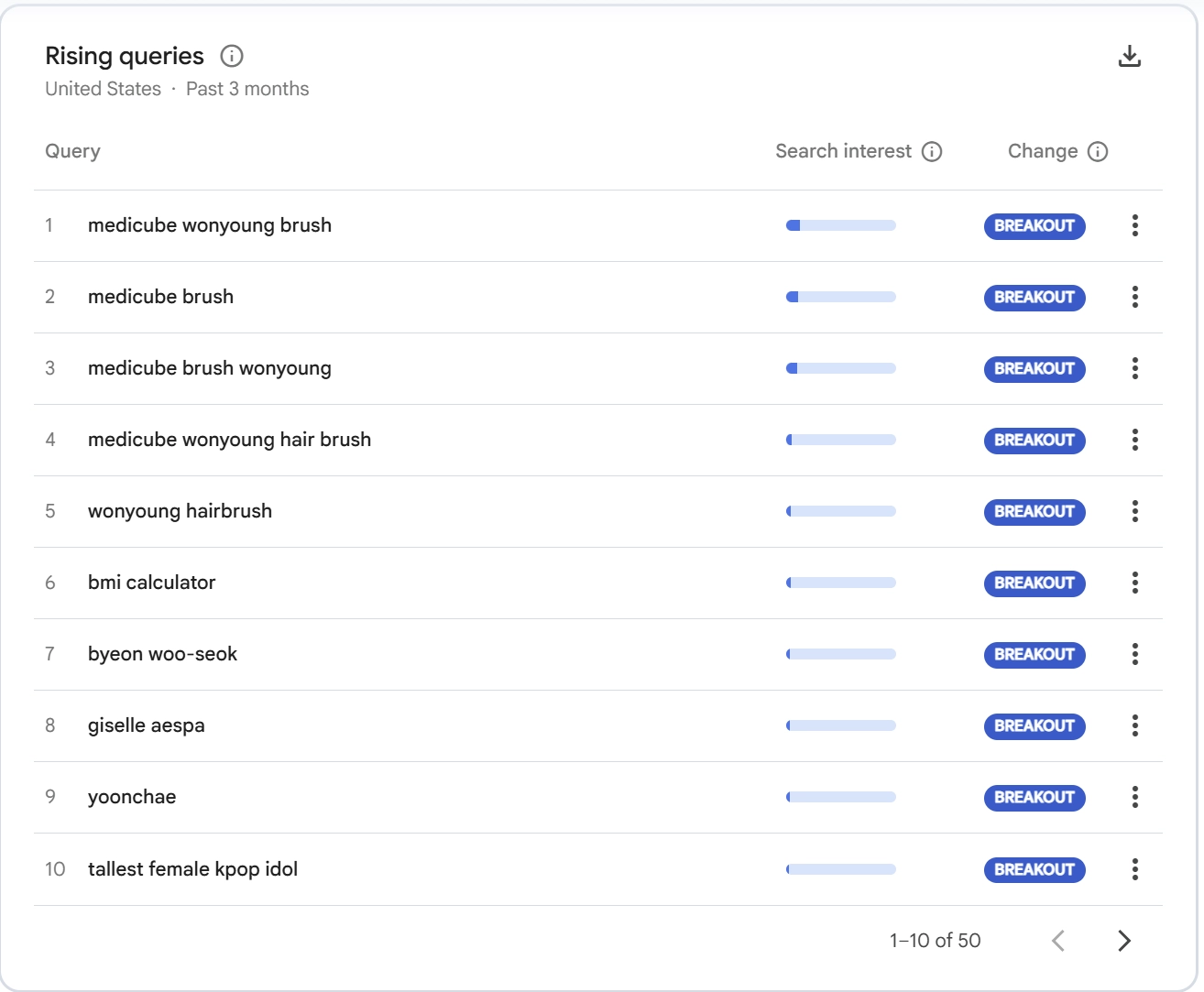Open more options for medicube wonyoung hair brush

point(1135,440)
